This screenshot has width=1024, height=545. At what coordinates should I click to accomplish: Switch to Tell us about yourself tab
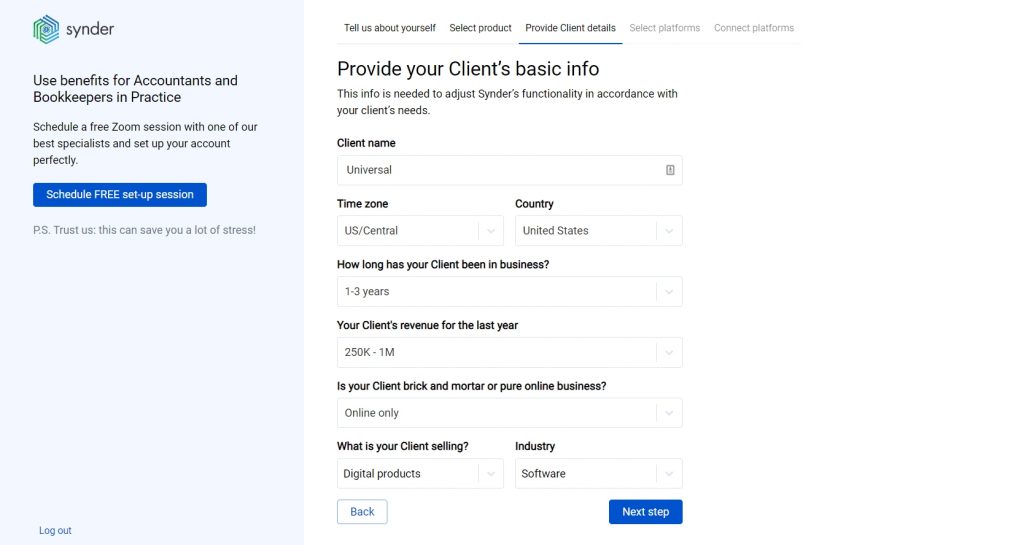pyautogui.click(x=389, y=28)
